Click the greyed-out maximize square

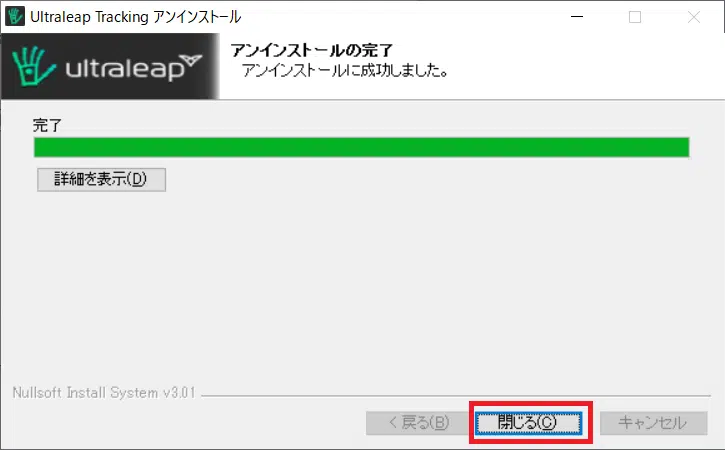point(635,17)
